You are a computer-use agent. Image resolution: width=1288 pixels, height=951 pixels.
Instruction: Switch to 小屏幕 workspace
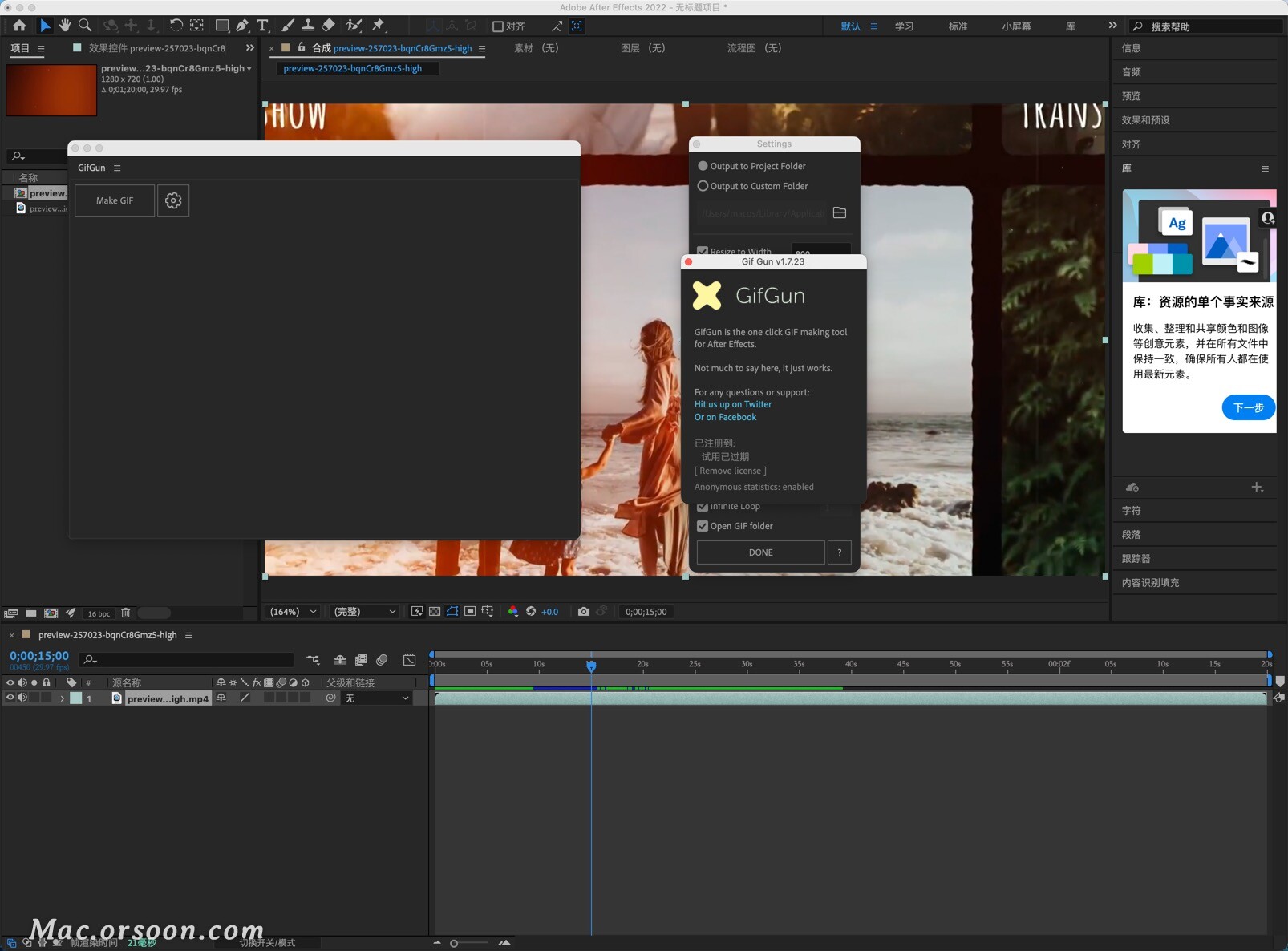[x=1016, y=26]
